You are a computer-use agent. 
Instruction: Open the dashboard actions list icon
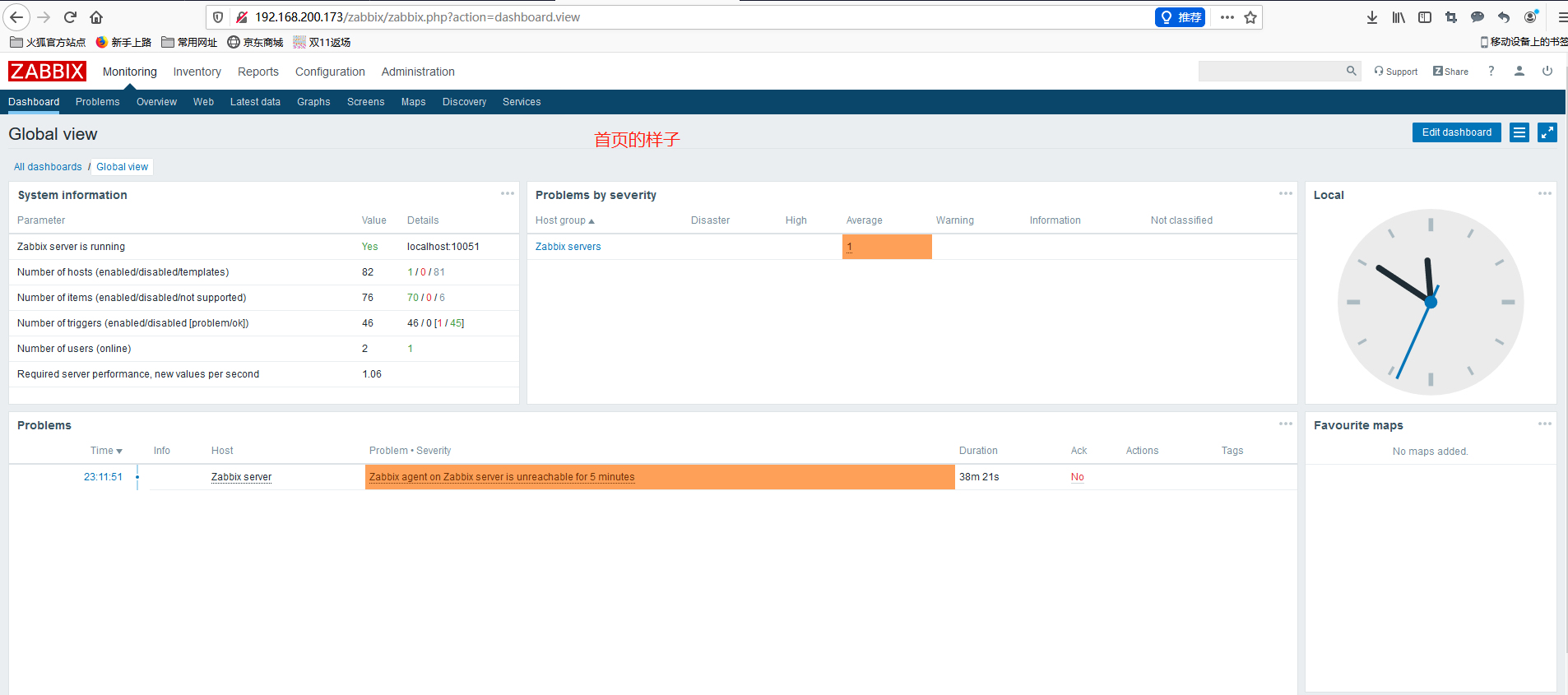(x=1519, y=132)
